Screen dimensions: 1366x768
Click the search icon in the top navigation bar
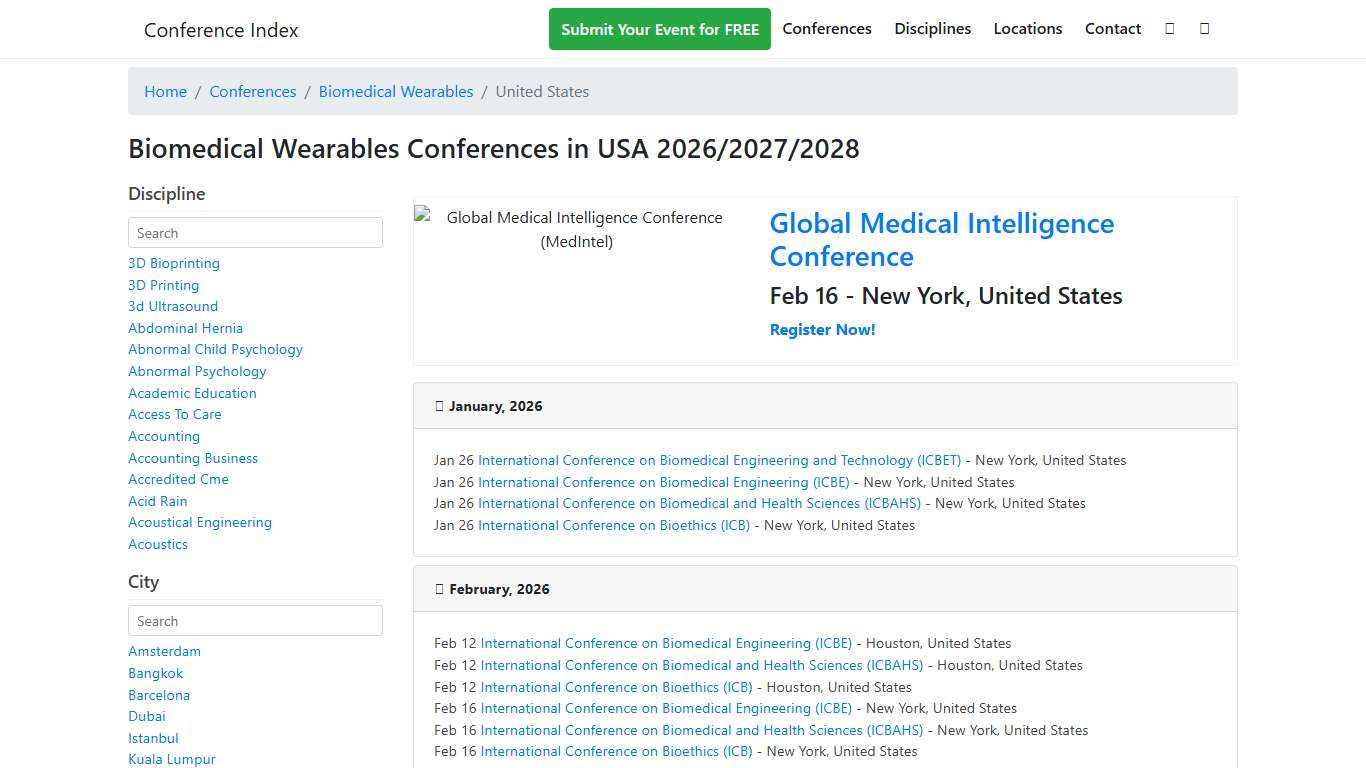click(1169, 29)
